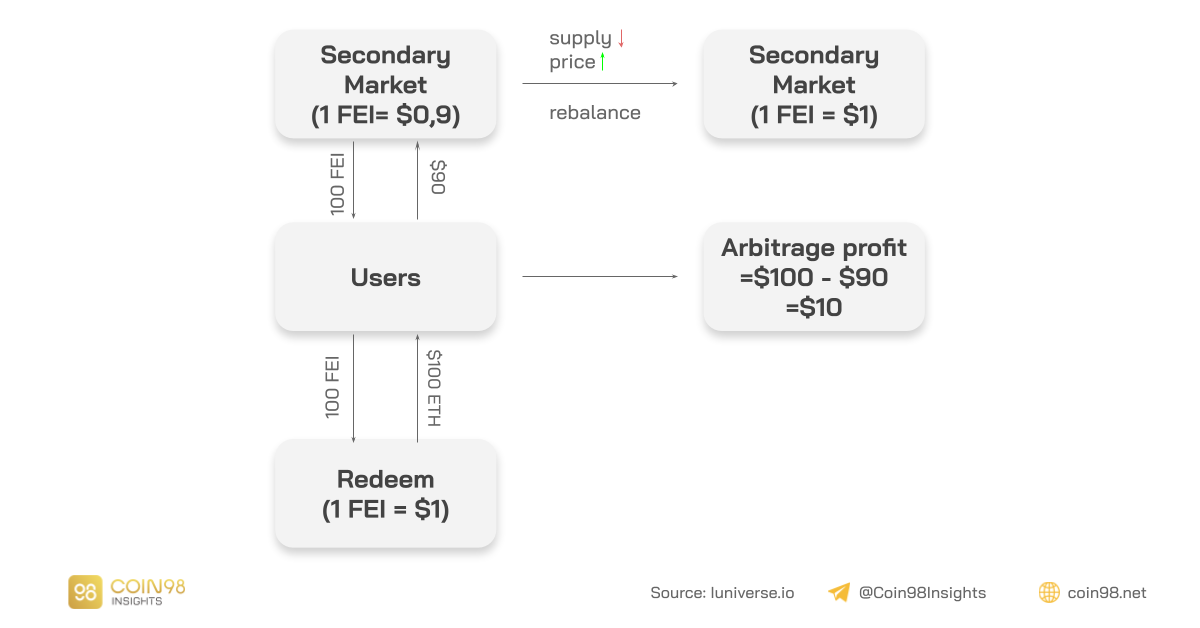Click the Coin98 Insights logo icon
1200x628 pixels.
pos(84,592)
